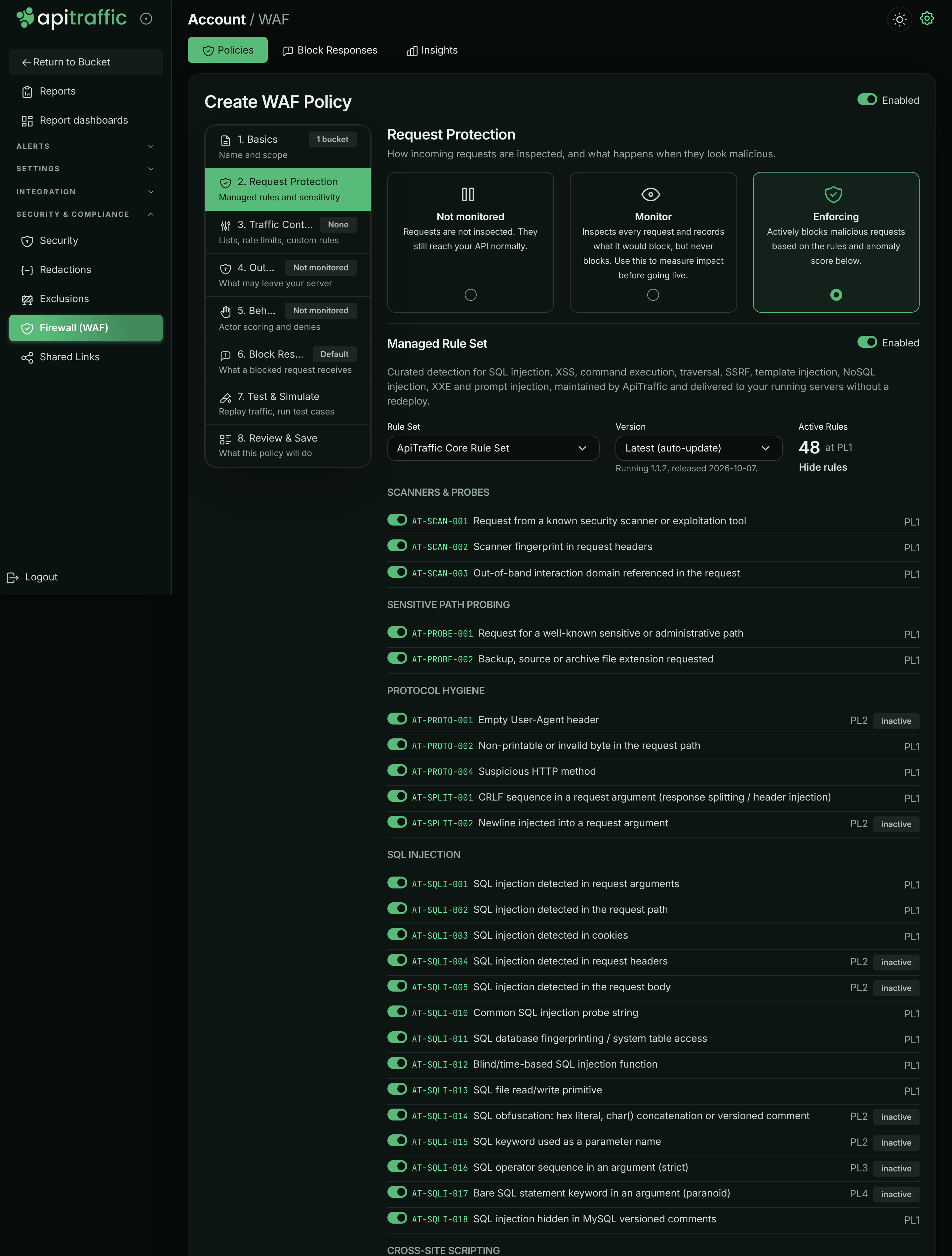This screenshot has width=952, height=1256.
Task: Open Firewall (WAF) in sidebar
Action: [x=85, y=328]
